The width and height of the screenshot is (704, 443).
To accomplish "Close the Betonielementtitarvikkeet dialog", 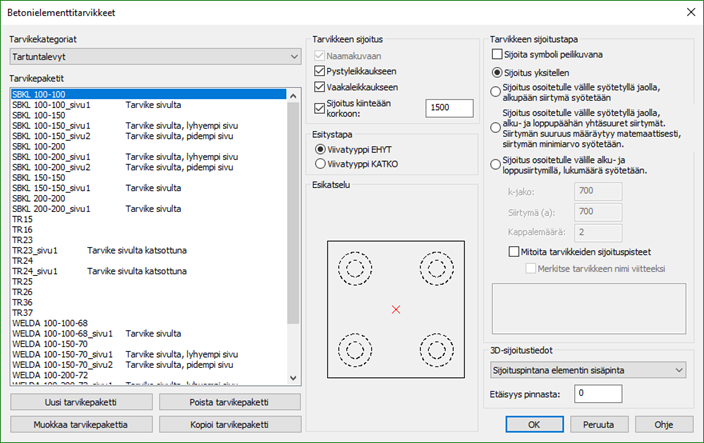I will (x=689, y=11).
